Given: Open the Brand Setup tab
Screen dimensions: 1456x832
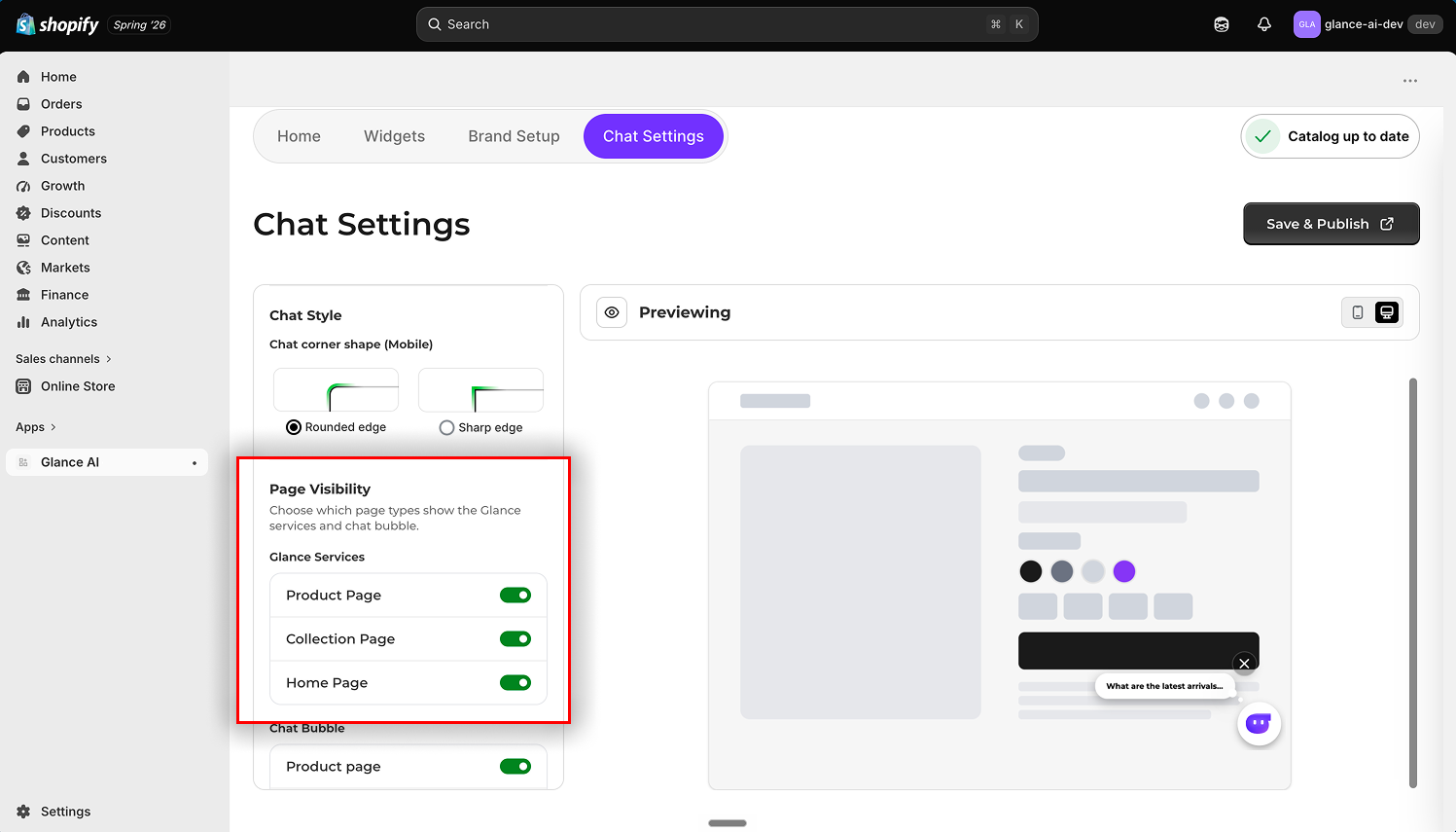Looking at the screenshot, I should tap(514, 136).
